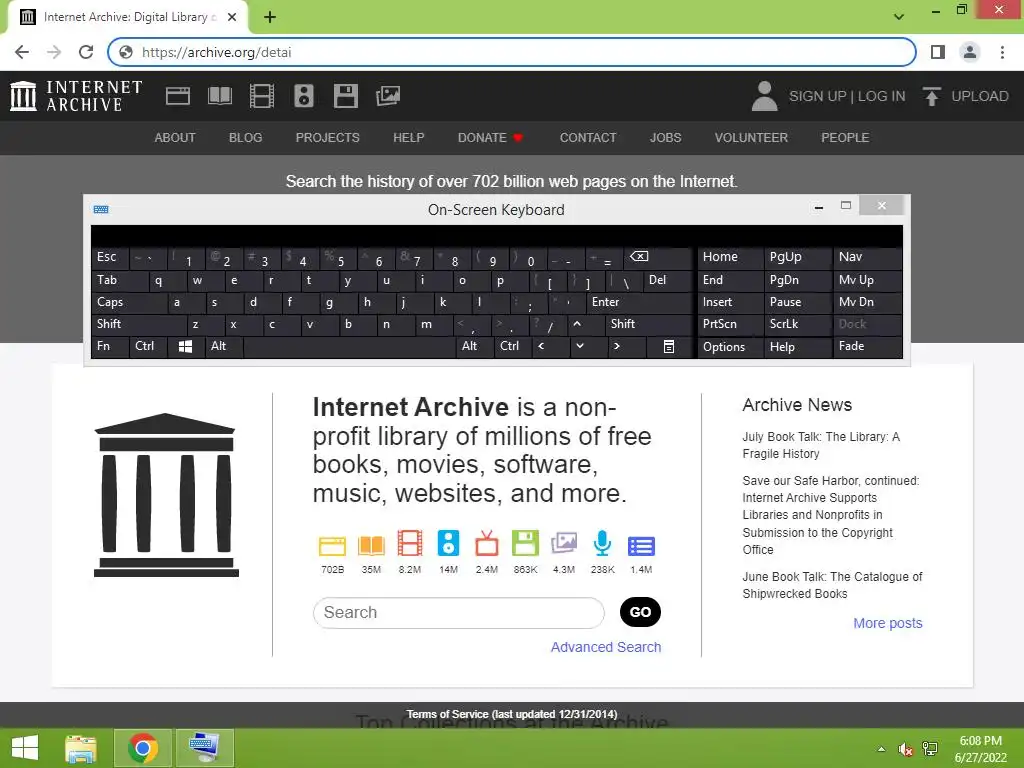Toggle the Fade key on On-Screen Keyboard
The image size is (1024, 768).
[x=867, y=347]
